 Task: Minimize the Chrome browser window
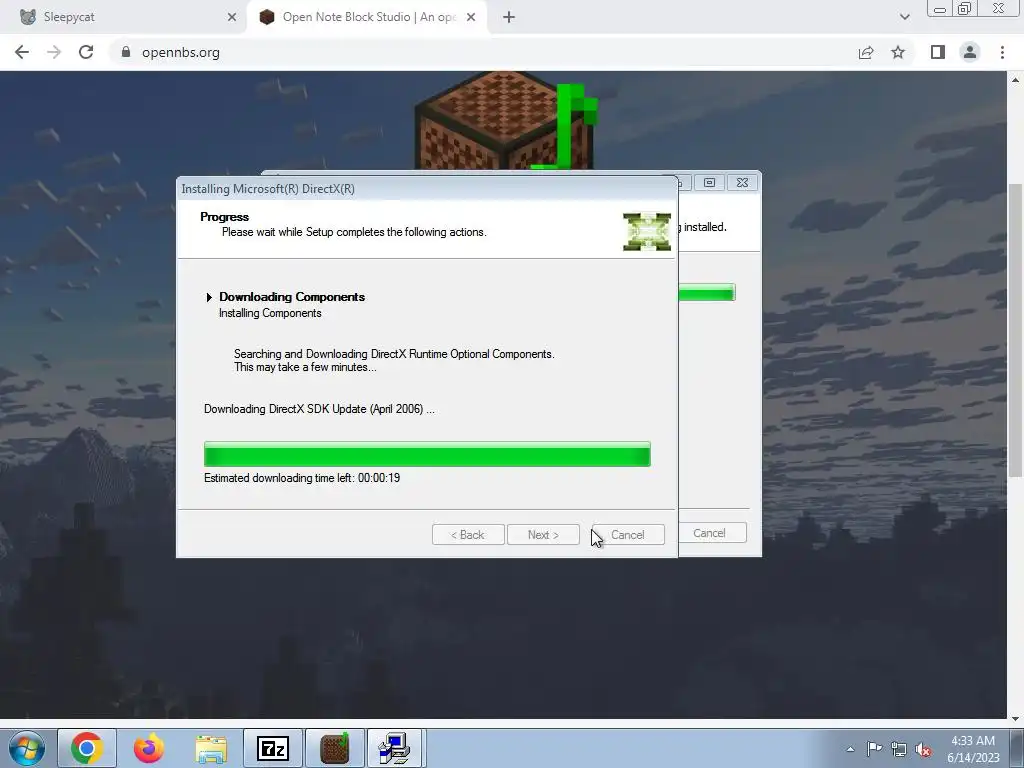point(940,9)
